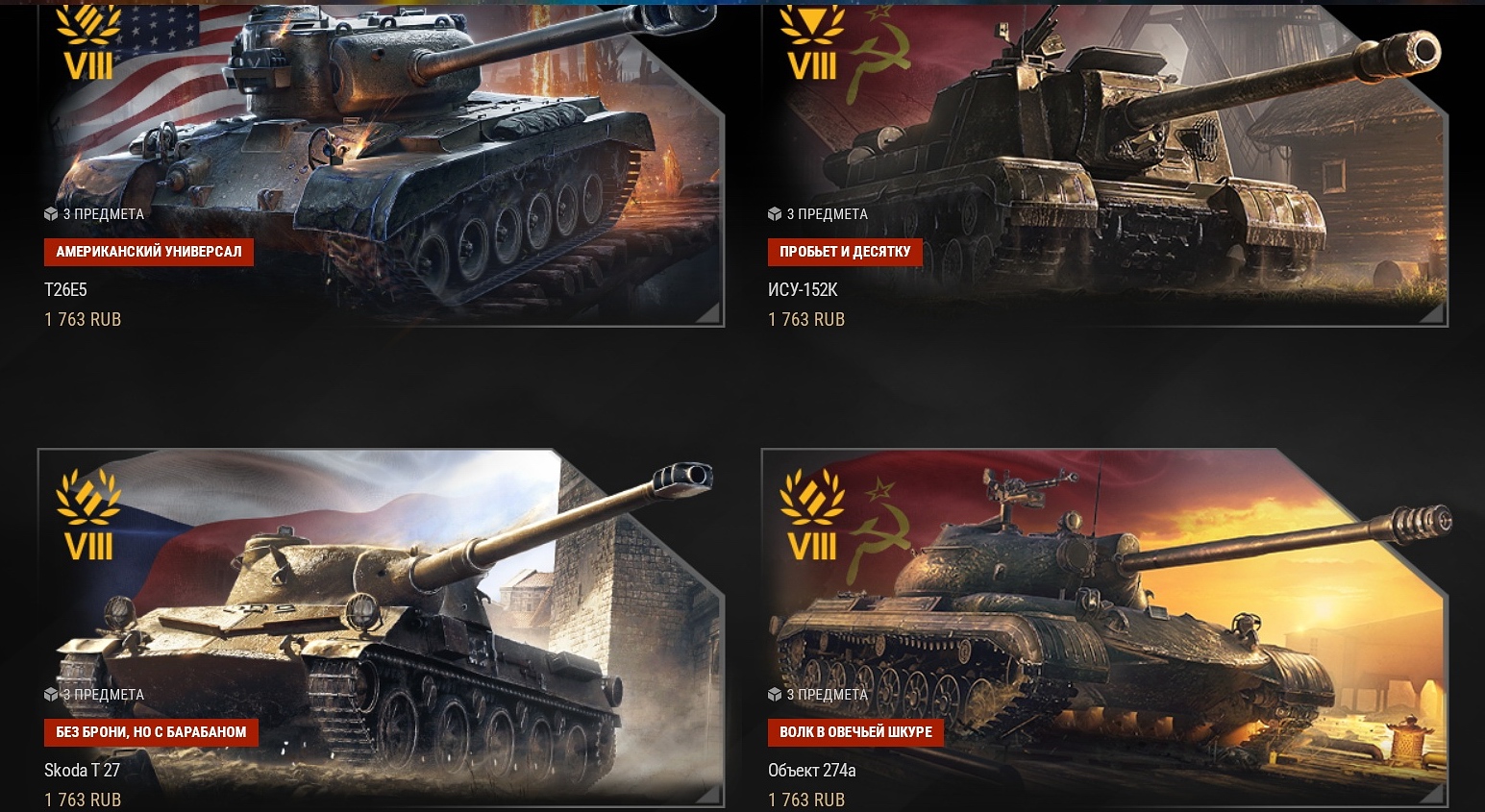Viewport: 1485px width, 812px height.
Task: Click the tier VIII emblem on T26E5 card
Action: (x=87, y=43)
